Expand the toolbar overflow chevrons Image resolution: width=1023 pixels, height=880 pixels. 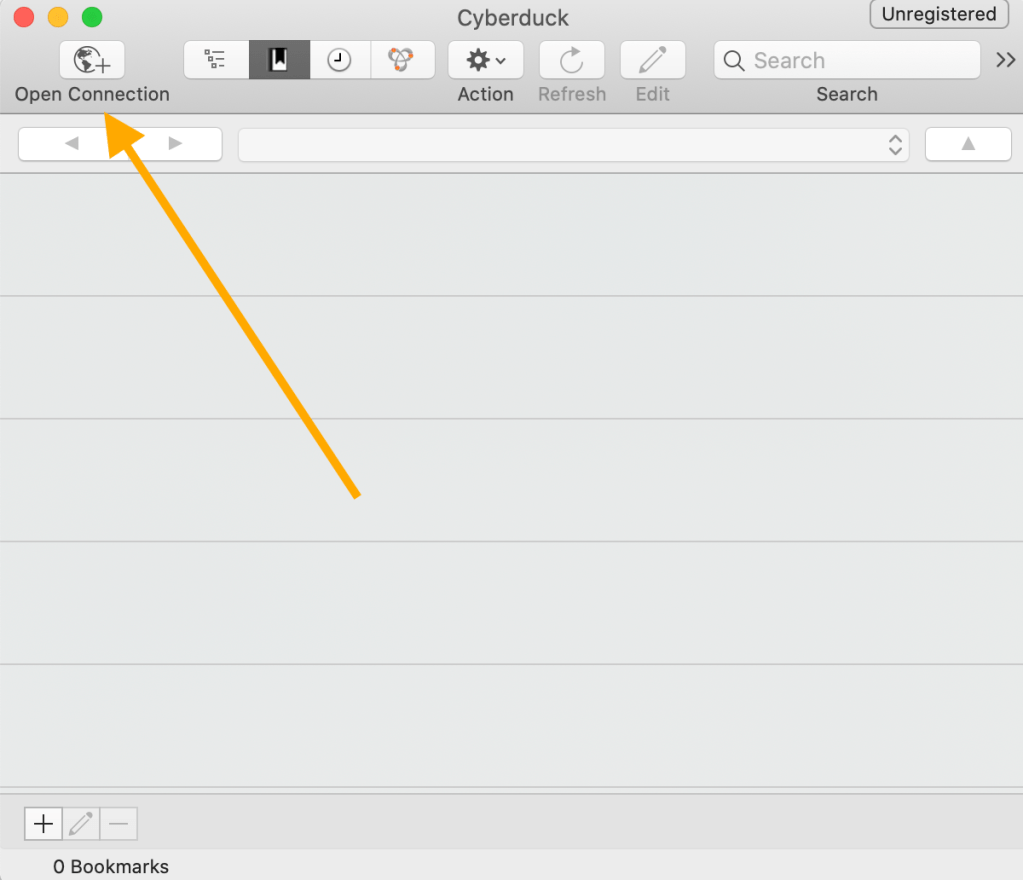1005,60
